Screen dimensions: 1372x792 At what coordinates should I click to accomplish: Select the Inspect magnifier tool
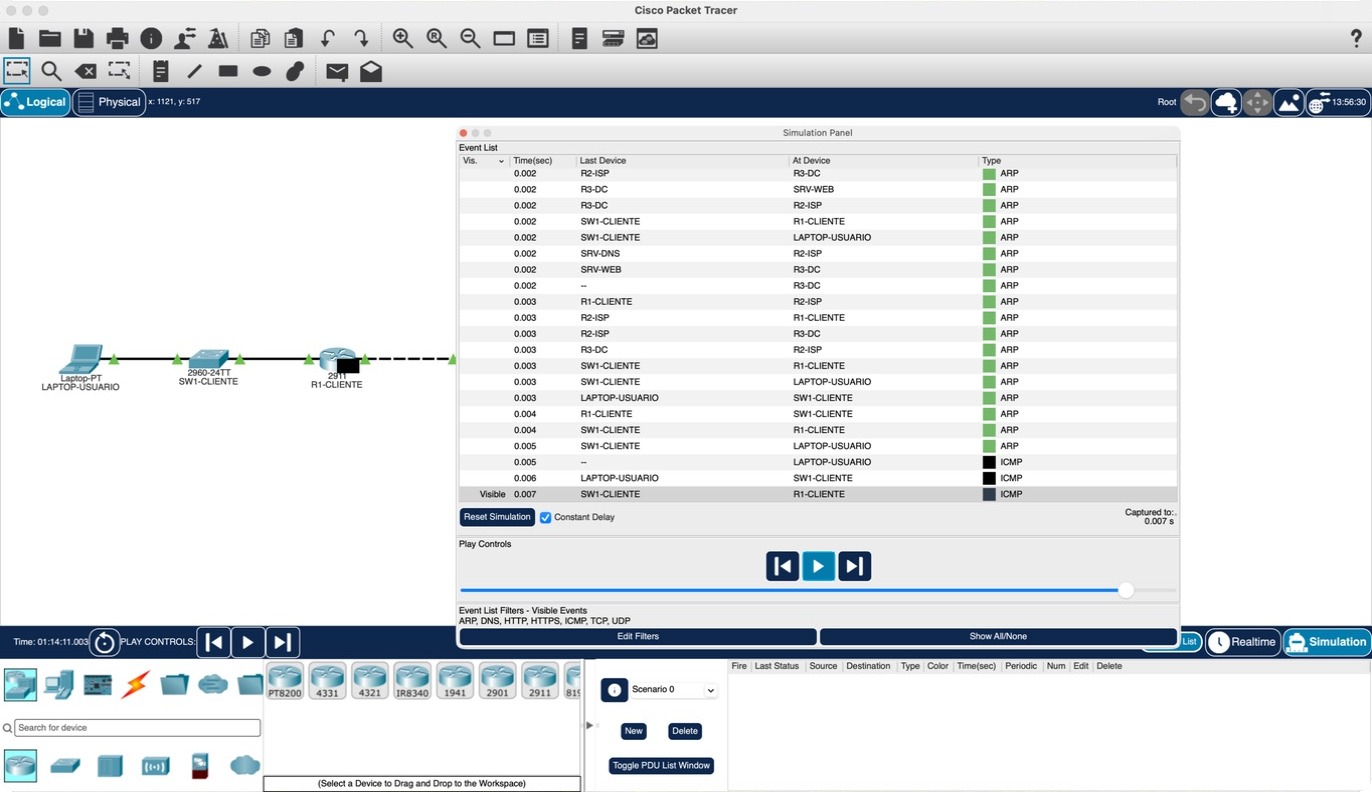point(51,71)
